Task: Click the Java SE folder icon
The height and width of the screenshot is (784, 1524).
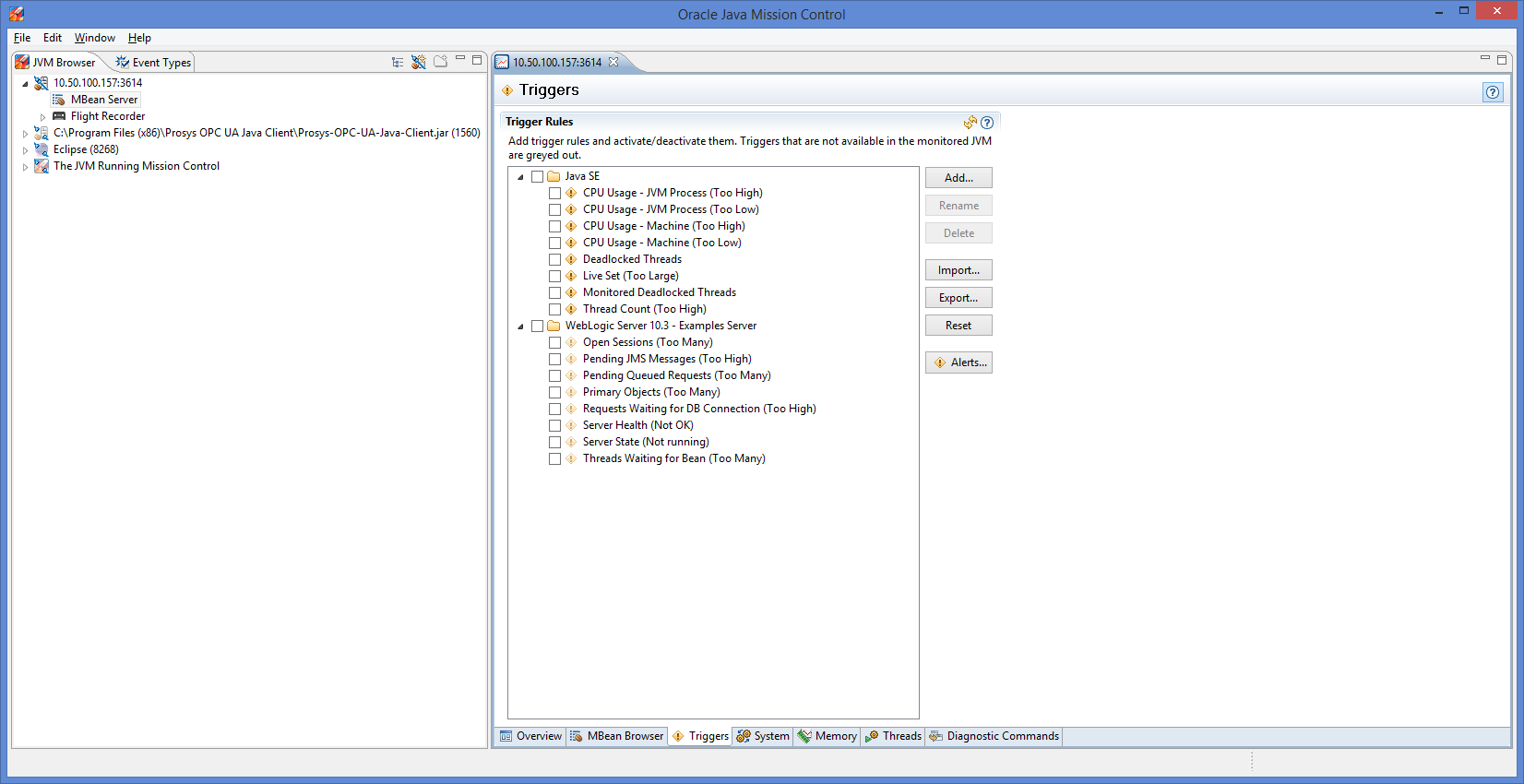Action: click(554, 176)
